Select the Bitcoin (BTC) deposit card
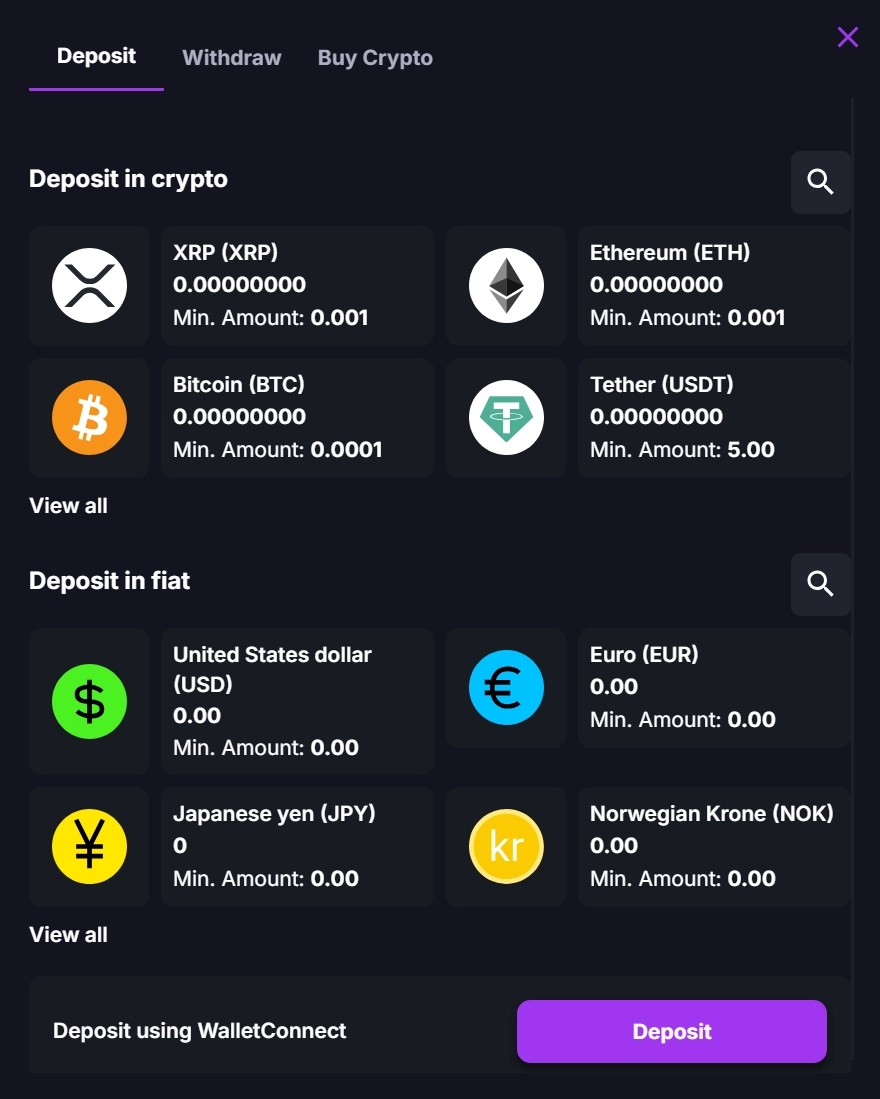 (297, 417)
